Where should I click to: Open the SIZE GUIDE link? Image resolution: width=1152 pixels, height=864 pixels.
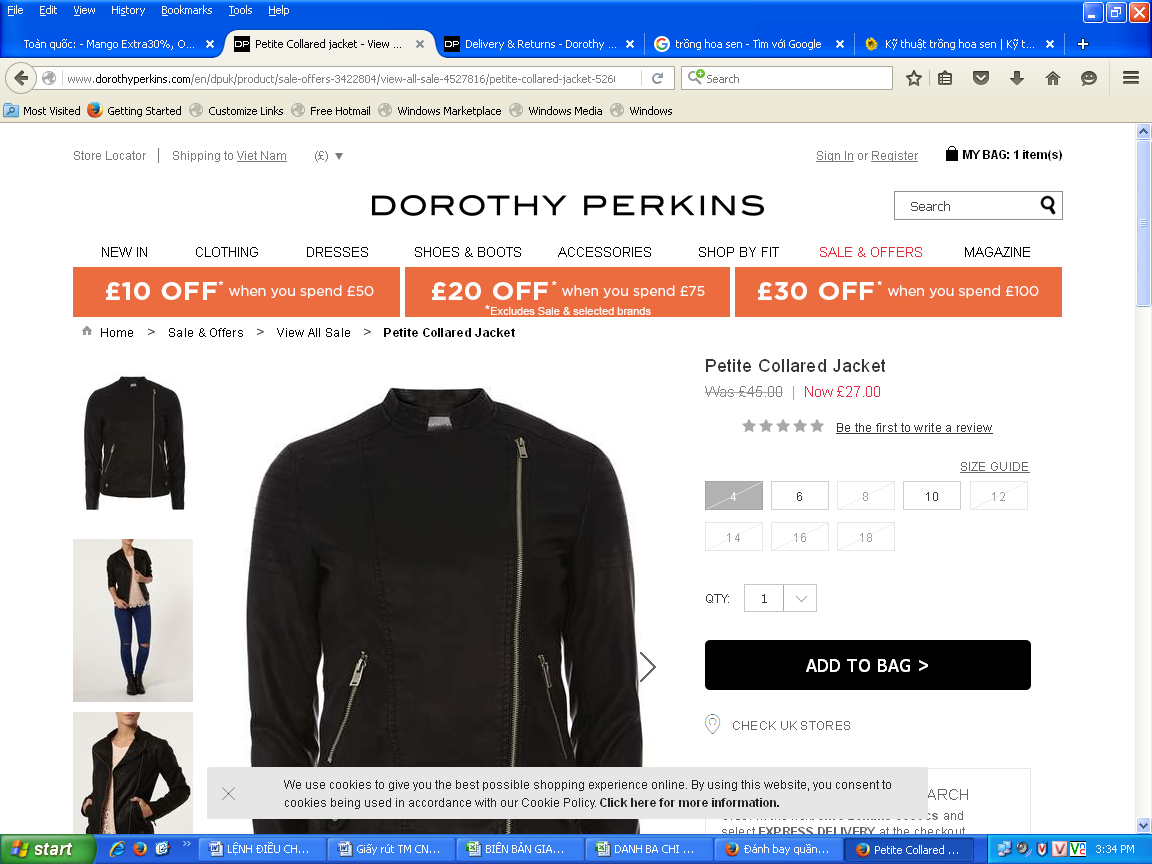994,467
